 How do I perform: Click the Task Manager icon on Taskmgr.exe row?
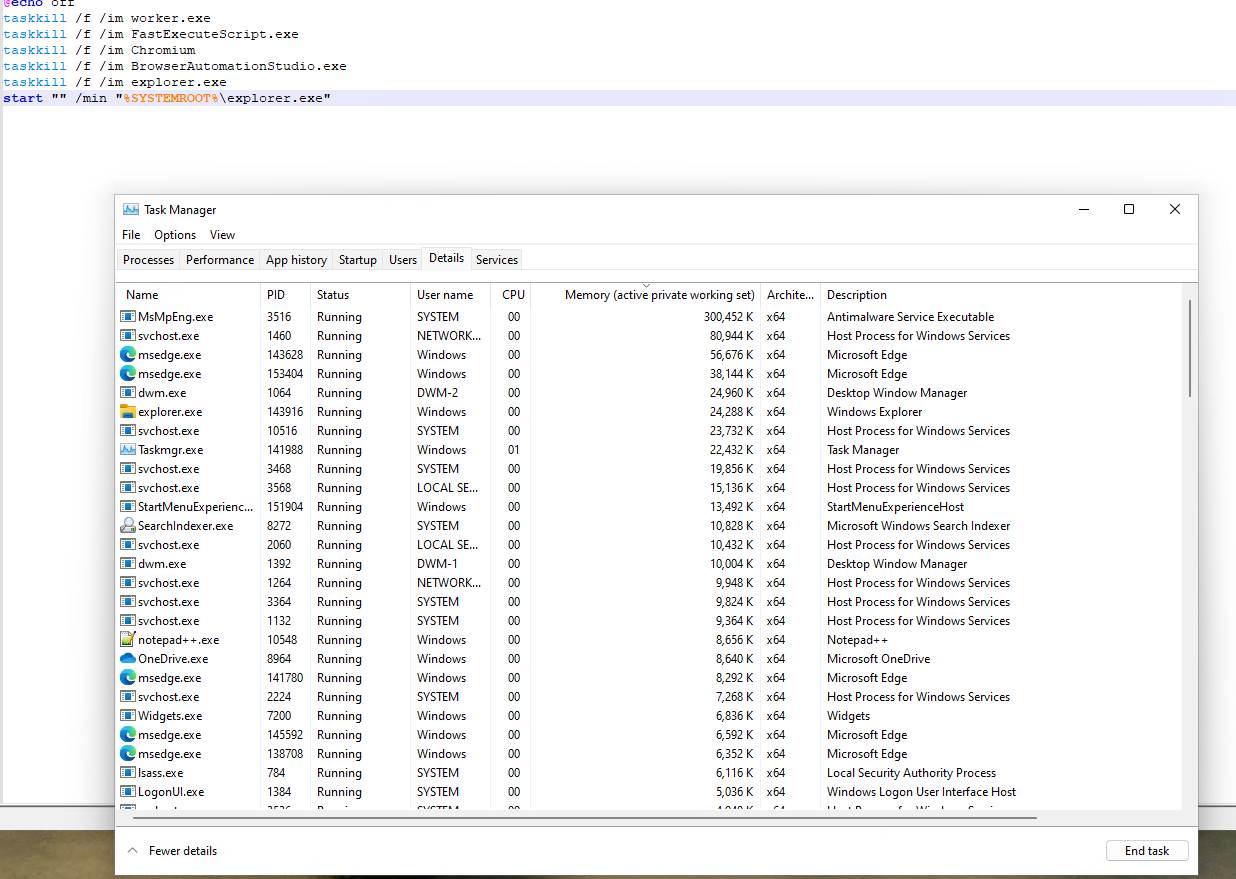click(x=128, y=449)
